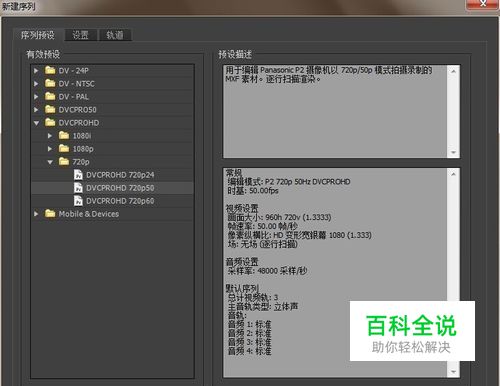Screen dimensions: 500x386
Task: Select the DV - PAL label
Action: tap(74, 97)
